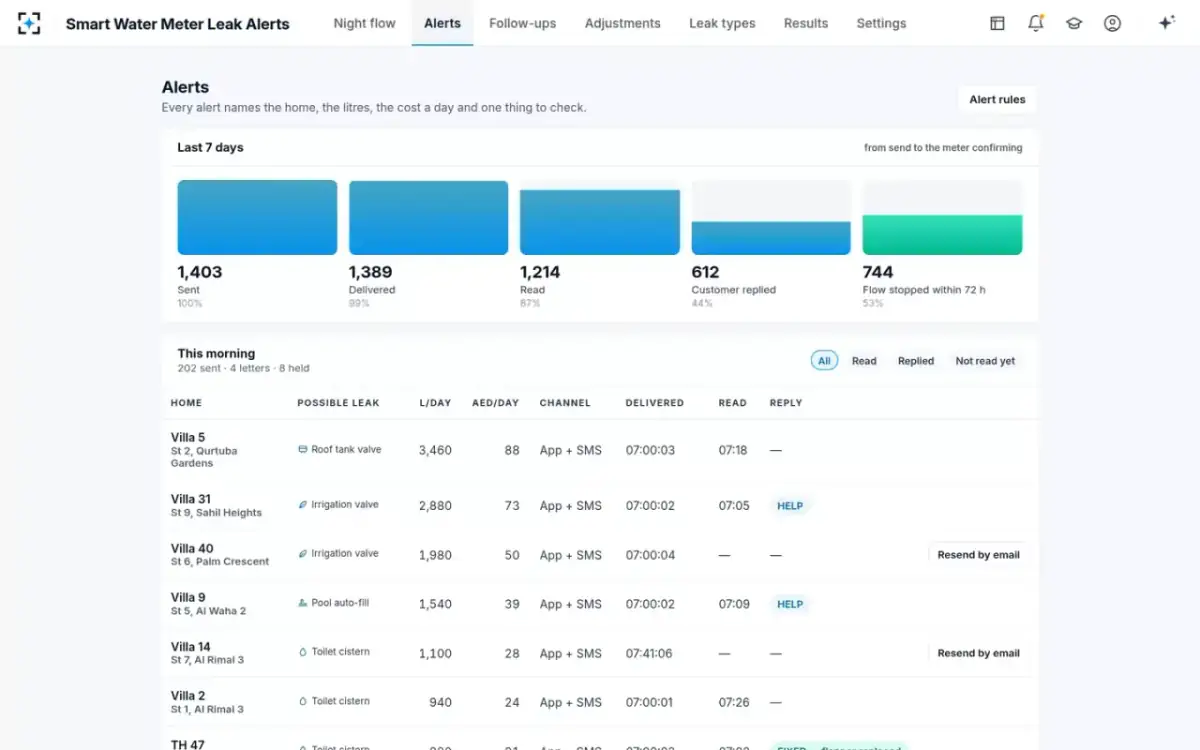Viewport: 1200px width, 750px height.
Task: Open the user account icon
Action: [x=1112, y=23]
